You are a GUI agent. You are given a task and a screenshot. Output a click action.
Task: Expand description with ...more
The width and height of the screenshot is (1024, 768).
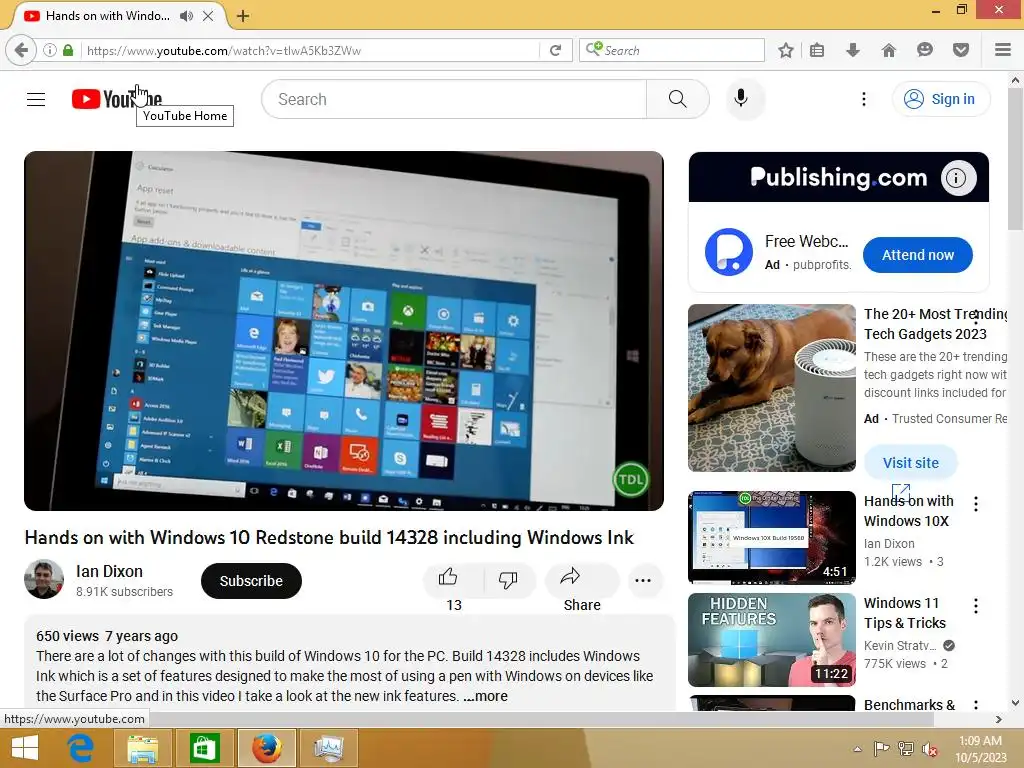coord(485,696)
